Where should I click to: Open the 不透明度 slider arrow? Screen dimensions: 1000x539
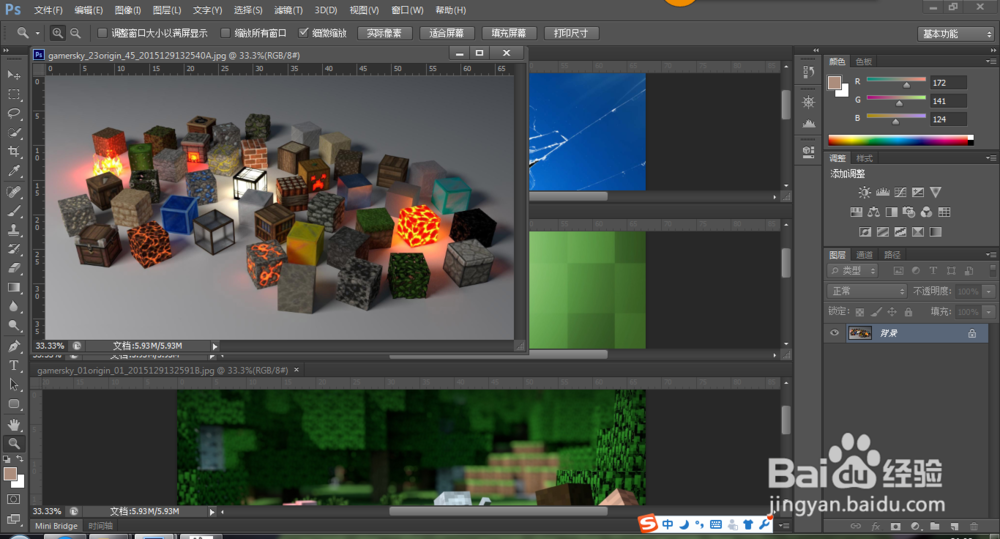[x=989, y=292]
